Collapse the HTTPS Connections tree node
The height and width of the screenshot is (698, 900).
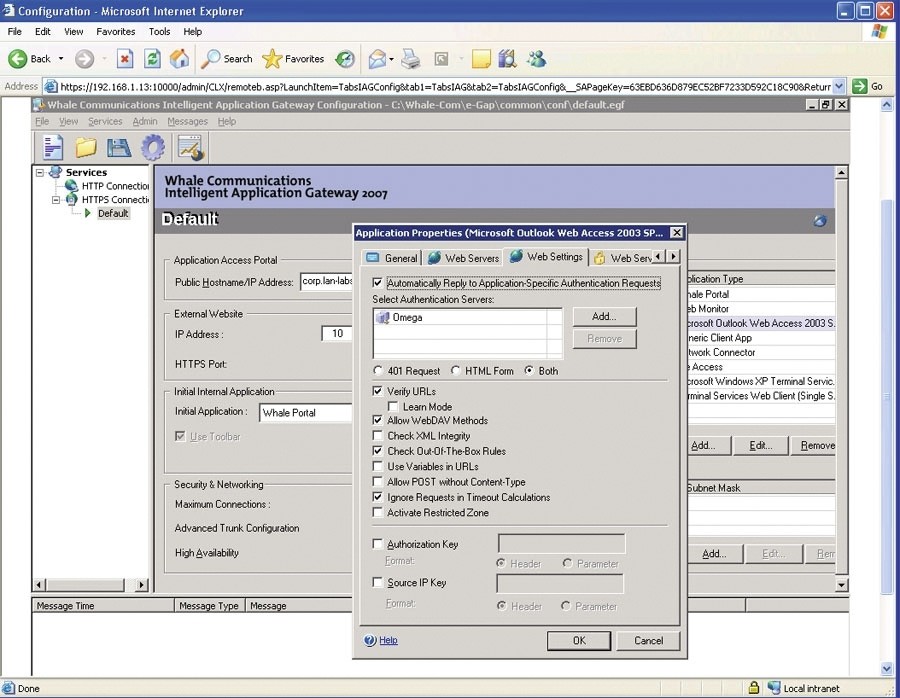click(x=56, y=200)
